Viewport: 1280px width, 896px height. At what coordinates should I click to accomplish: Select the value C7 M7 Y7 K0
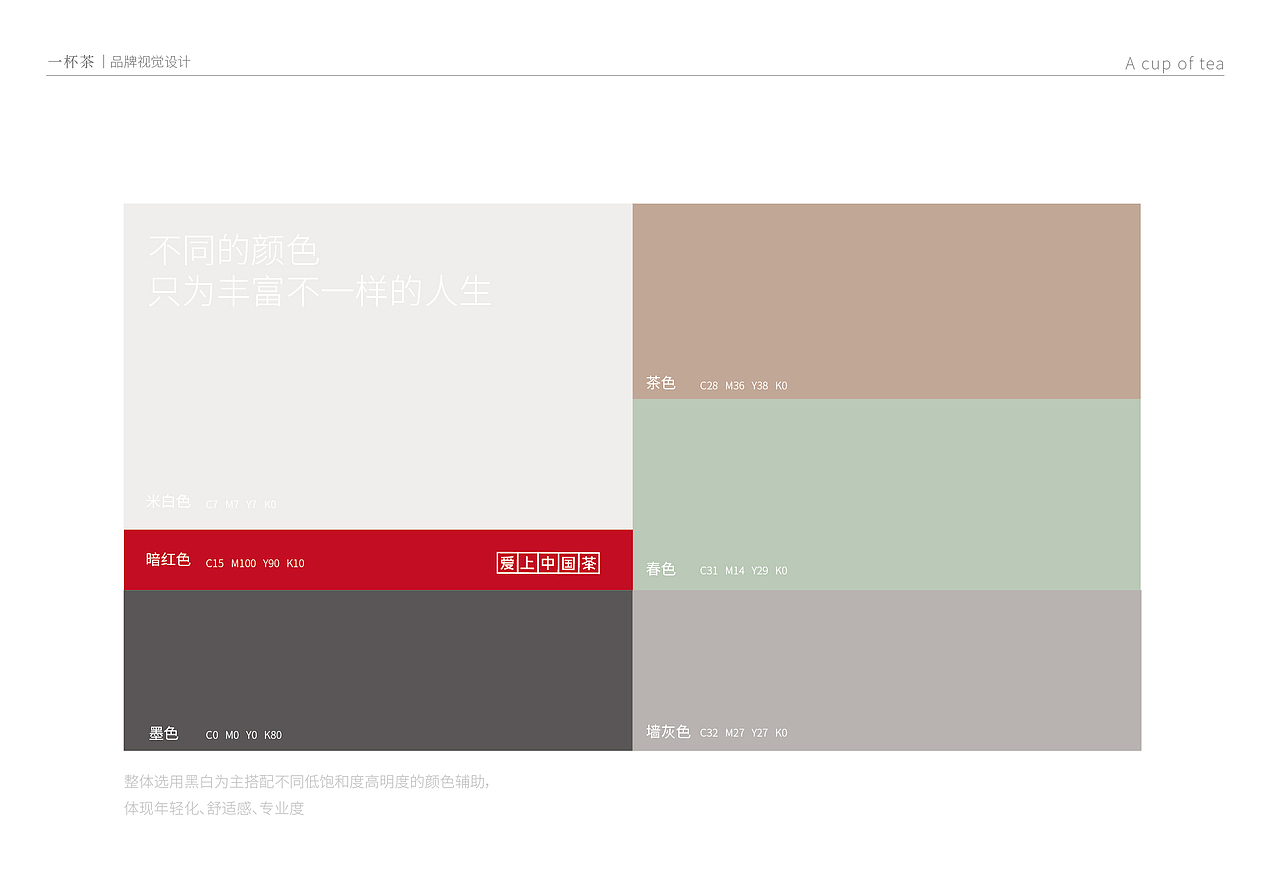241,504
